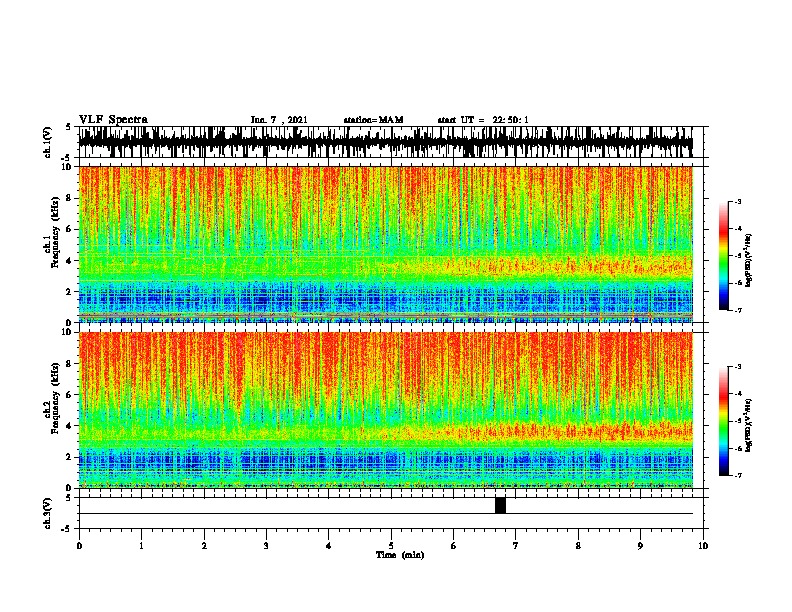Click the "-7" label on ch.1 color bar
Screen dimensions: 792x612
[x=737, y=310]
